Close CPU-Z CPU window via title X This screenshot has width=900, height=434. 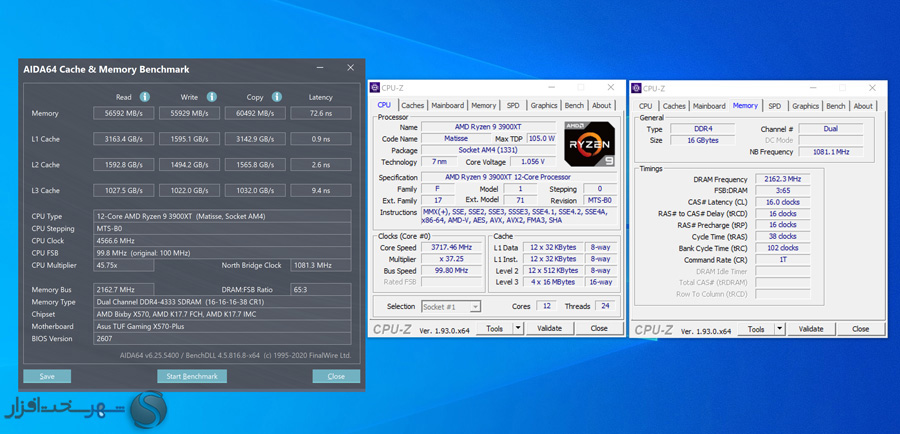click(610, 87)
